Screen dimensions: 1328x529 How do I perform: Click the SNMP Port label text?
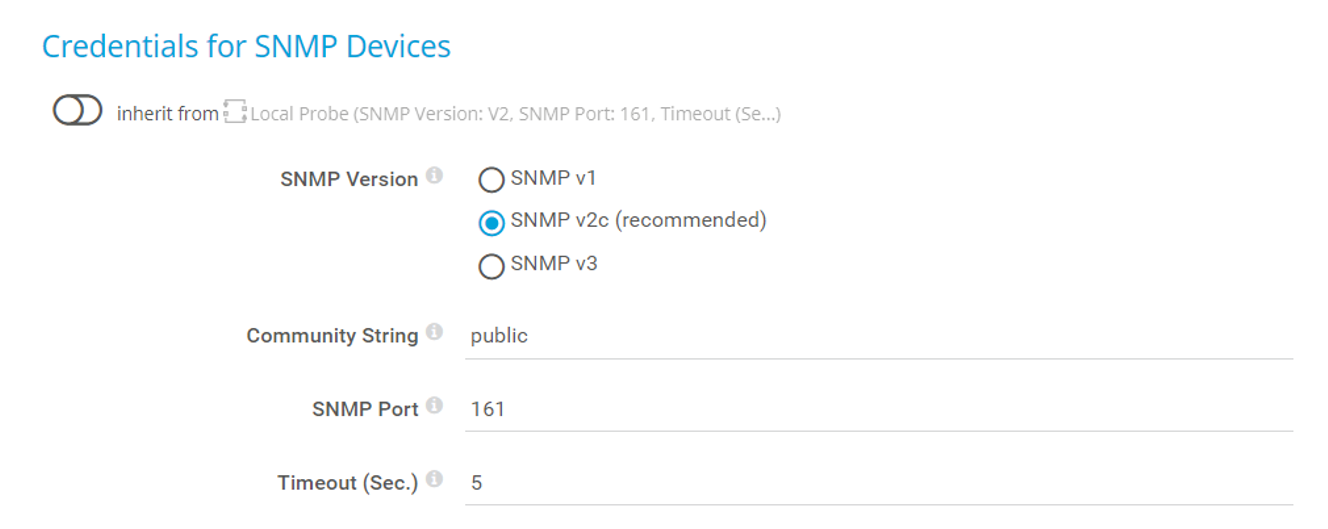365,409
